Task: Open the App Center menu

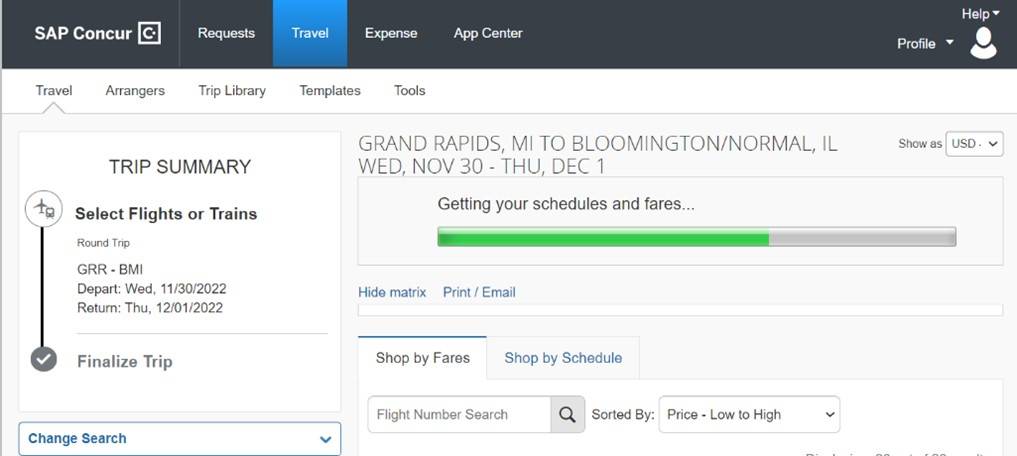Action: tap(488, 33)
